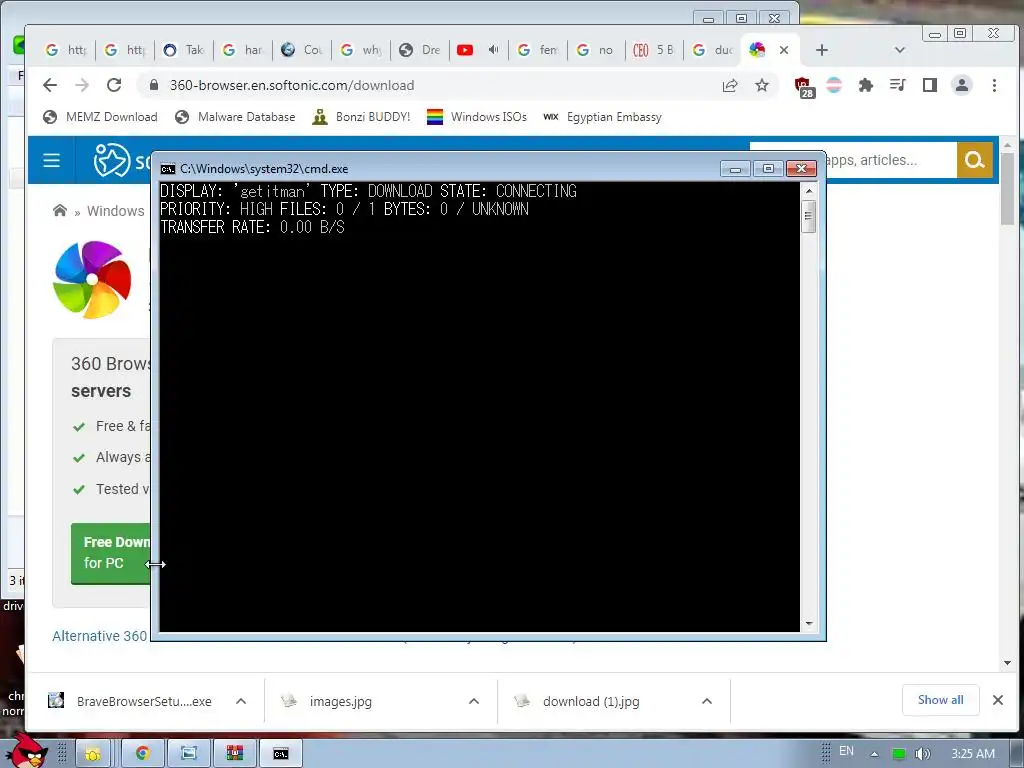The image size is (1024, 768).
Task: Click Show all downloads
Action: (x=940, y=700)
